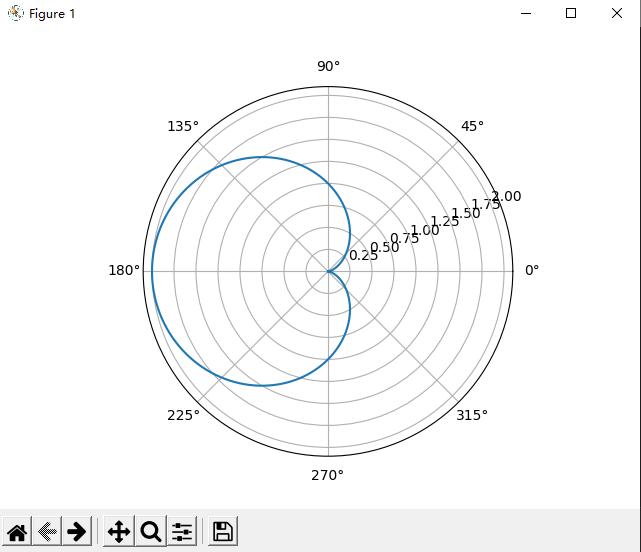The width and height of the screenshot is (641, 552).
Task: Open the Configure subplots dialog
Action: tap(182, 532)
